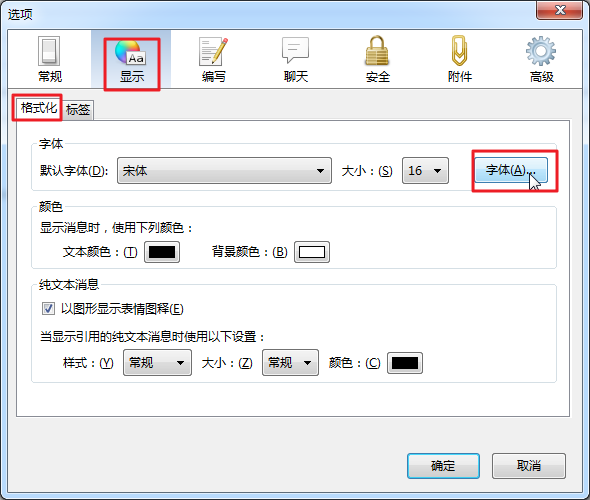Pick the white 背景颜色 swatch
Image resolution: width=590 pixels, height=500 pixels.
click(312, 252)
